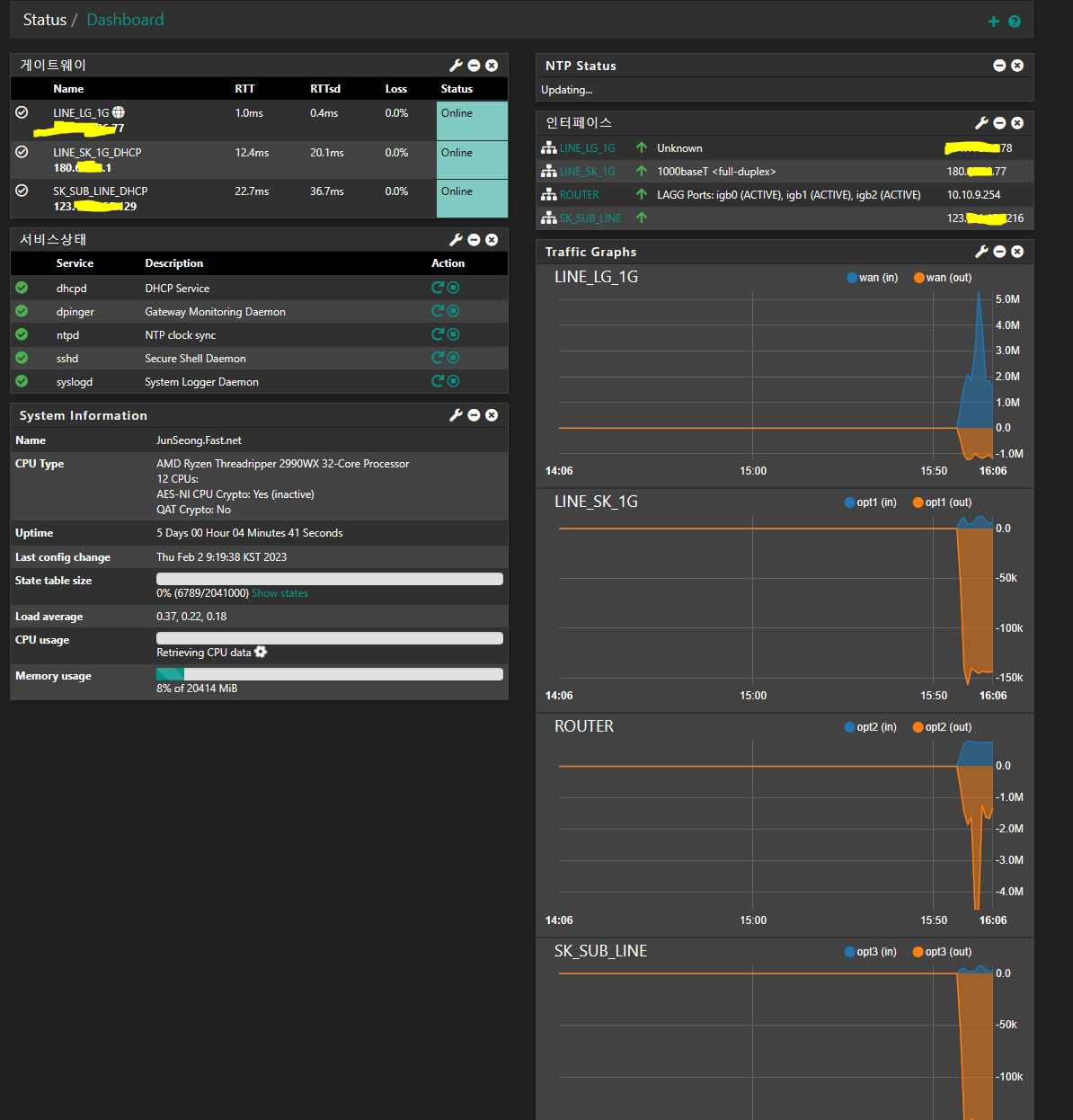Click the hostname JunSeong.Fast.net
Image resolution: width=1073 pixels, height=1120 pixels.
(x=199, y=440)
